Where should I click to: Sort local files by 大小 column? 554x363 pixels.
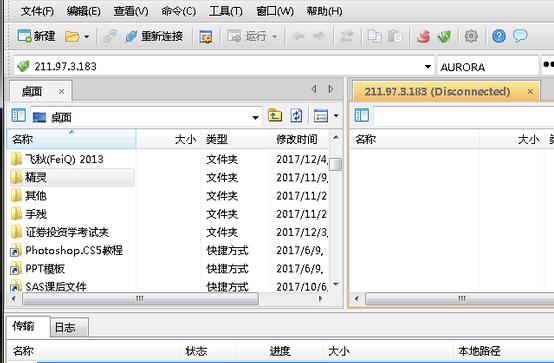(169, 139)
